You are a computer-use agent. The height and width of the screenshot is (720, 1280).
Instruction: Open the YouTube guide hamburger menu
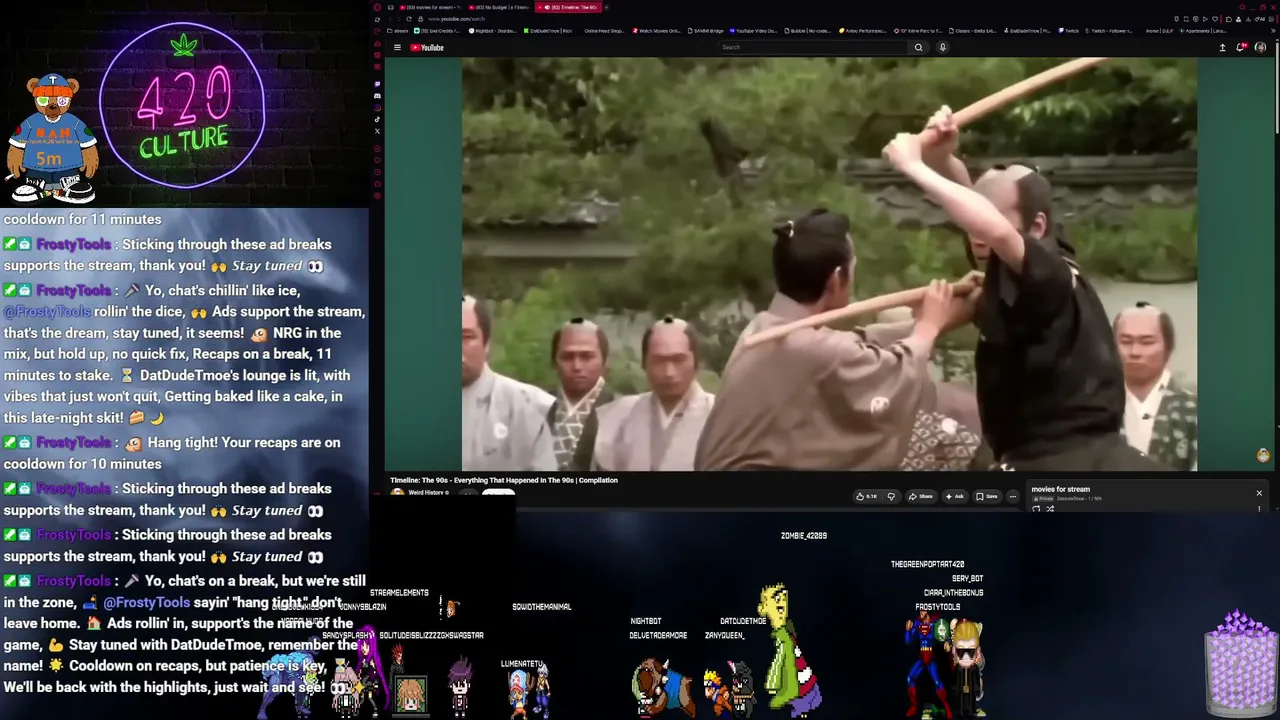tap(397, 47)
